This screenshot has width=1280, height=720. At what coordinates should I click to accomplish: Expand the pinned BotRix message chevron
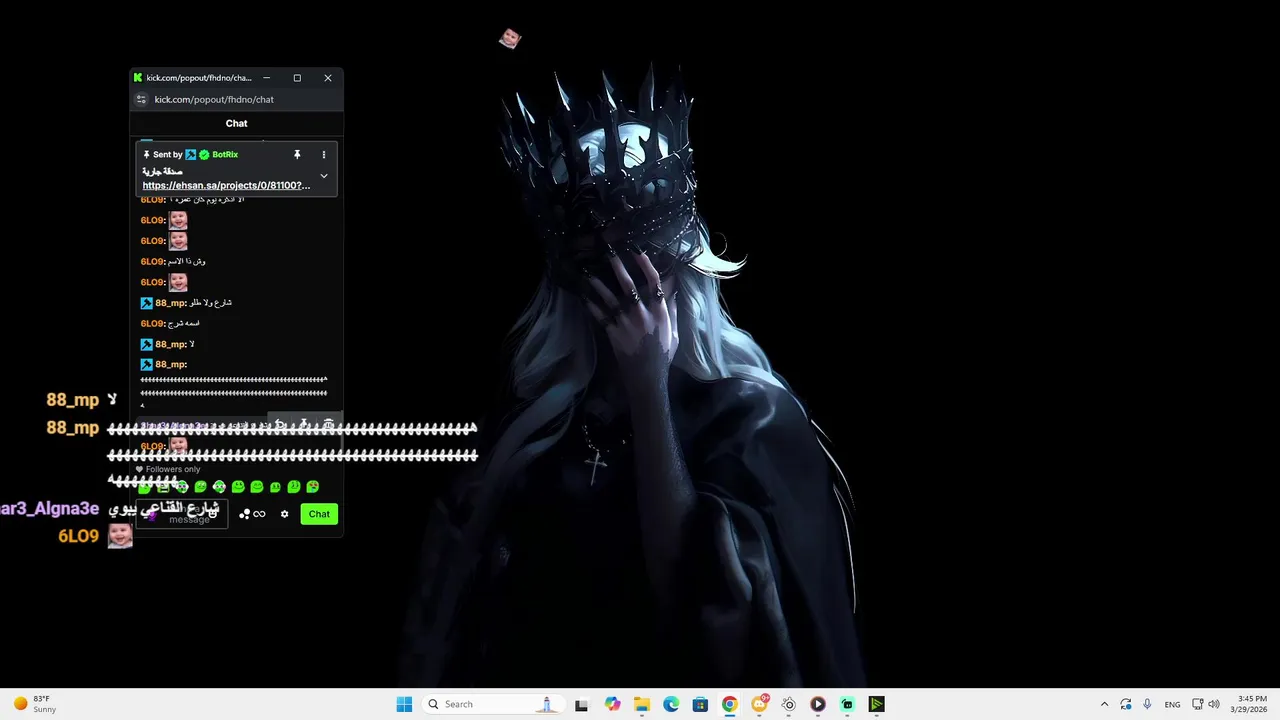pos(323,176)
